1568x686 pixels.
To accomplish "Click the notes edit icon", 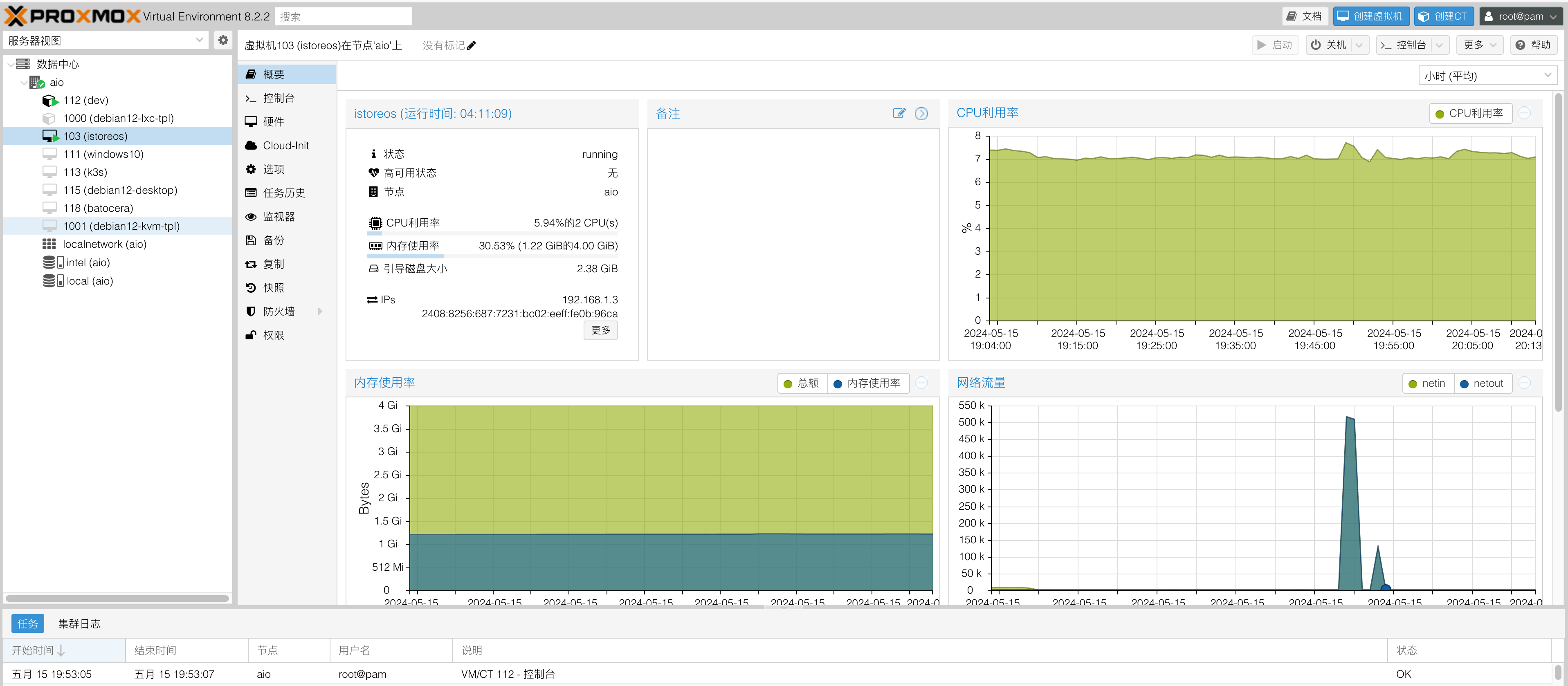I will [x=899, y=113].
